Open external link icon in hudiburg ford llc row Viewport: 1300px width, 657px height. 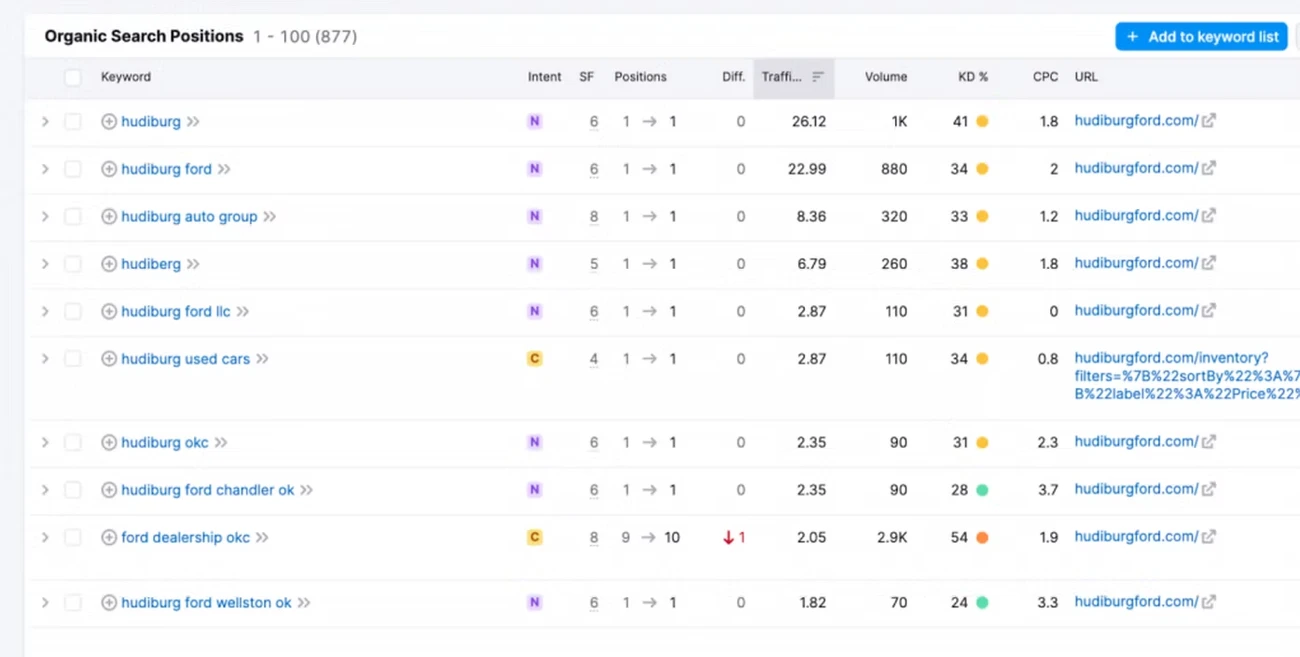(1209, 310)
